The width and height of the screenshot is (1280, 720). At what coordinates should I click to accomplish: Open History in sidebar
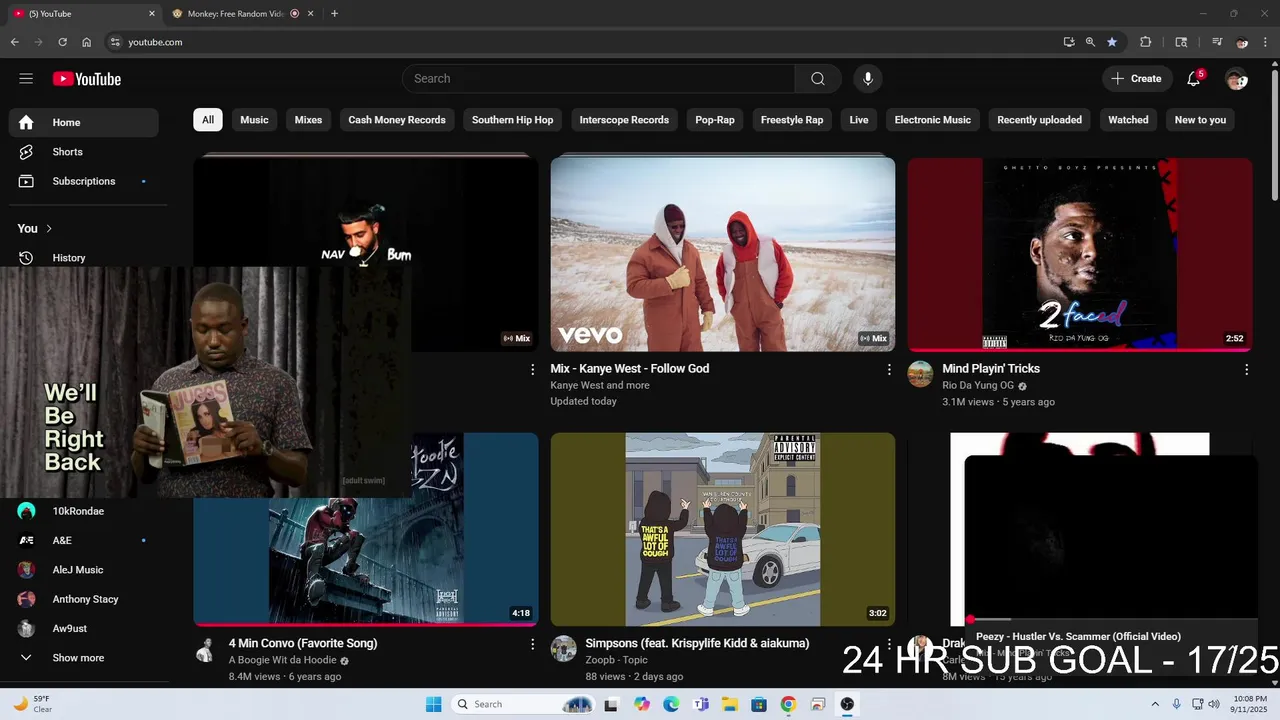[84, 258]
